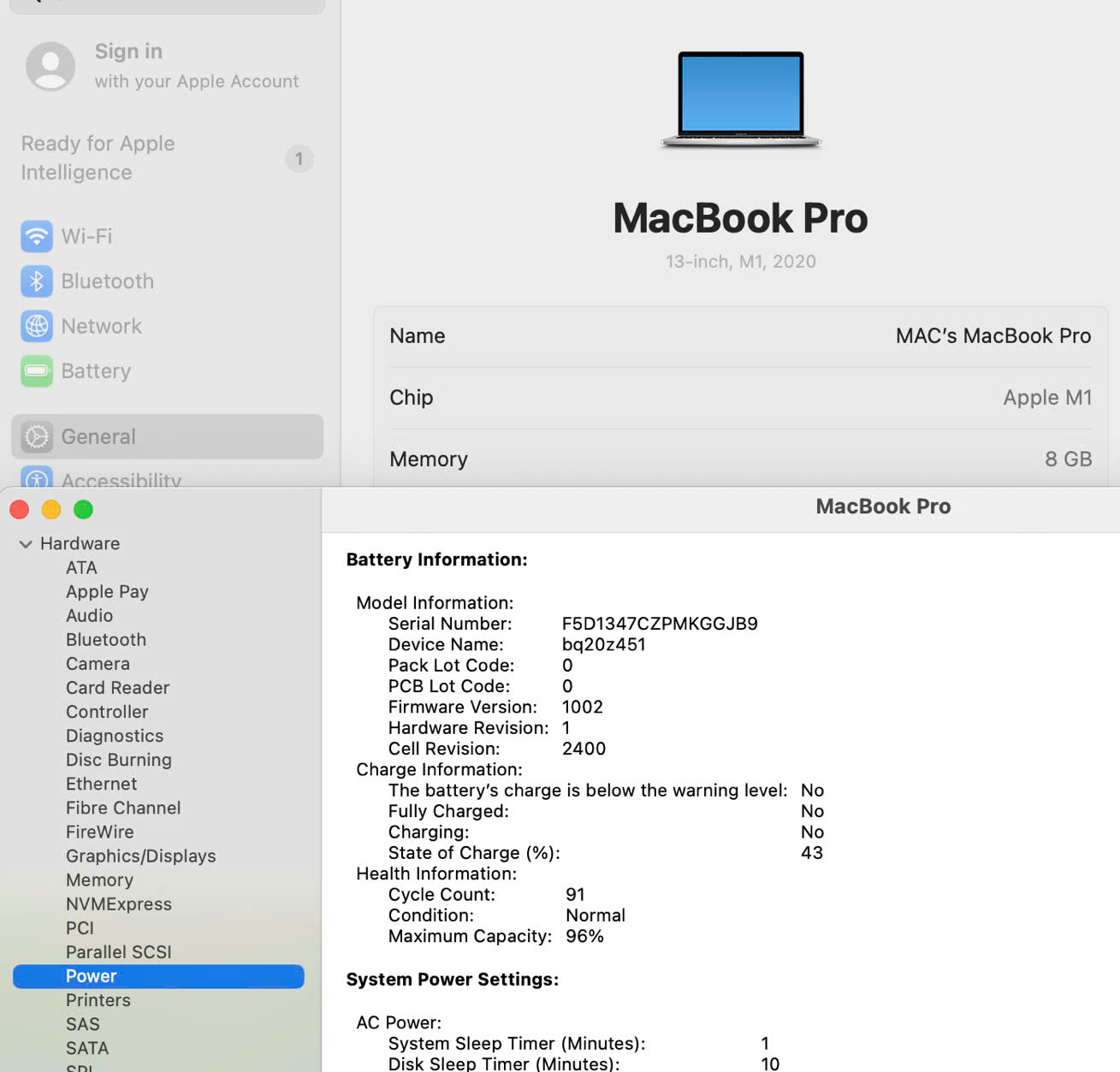
Task: Select the Memory item under Hardware
Action: click(x=99, y=880)
